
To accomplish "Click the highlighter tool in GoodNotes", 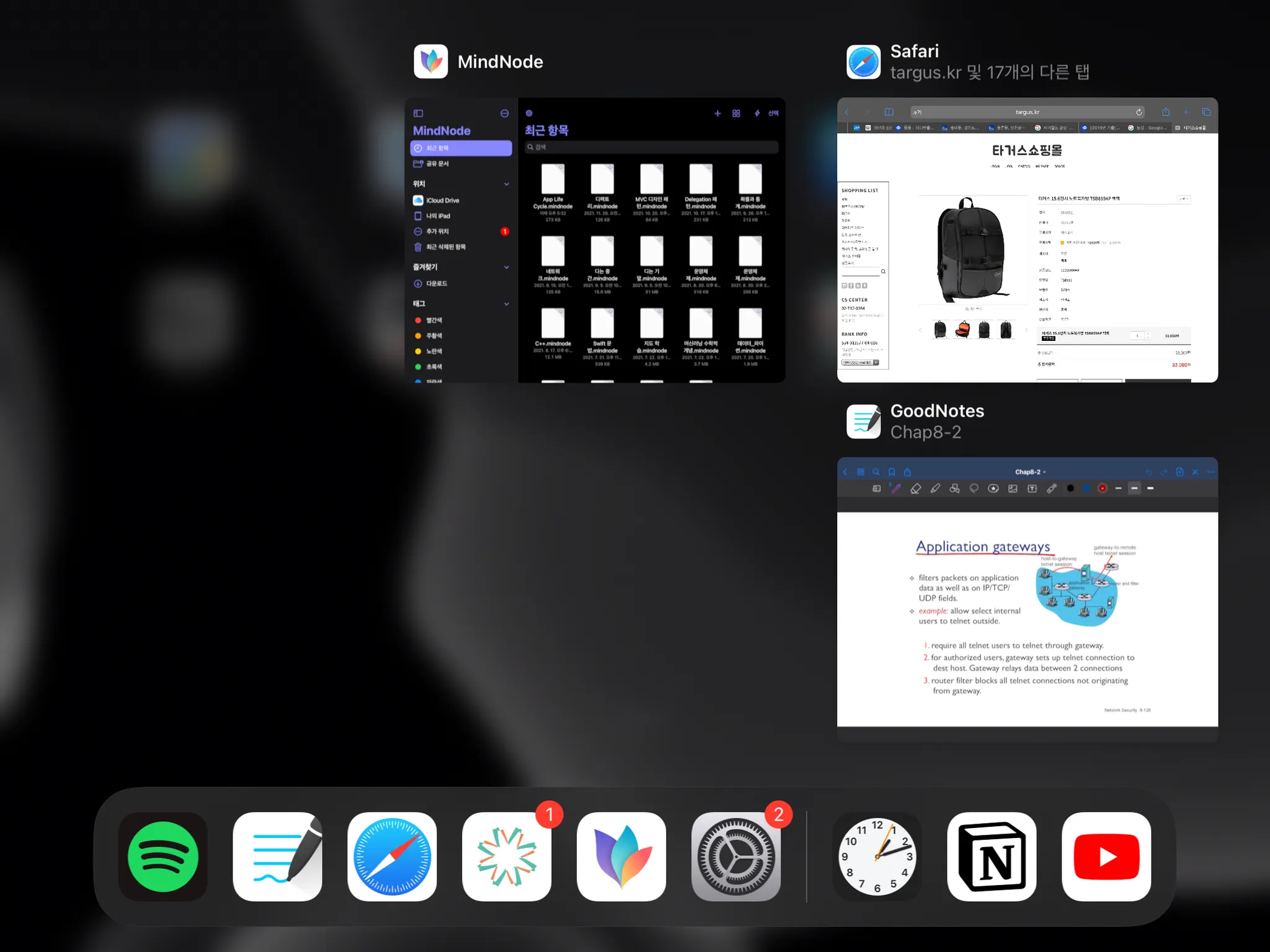I will coord(935,488).
